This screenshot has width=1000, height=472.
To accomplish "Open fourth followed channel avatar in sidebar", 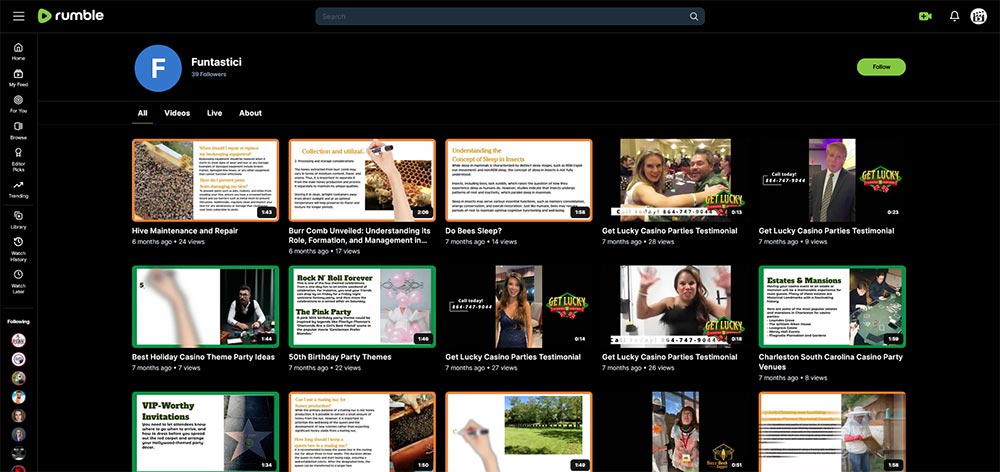I will click(x=18, y=397).
